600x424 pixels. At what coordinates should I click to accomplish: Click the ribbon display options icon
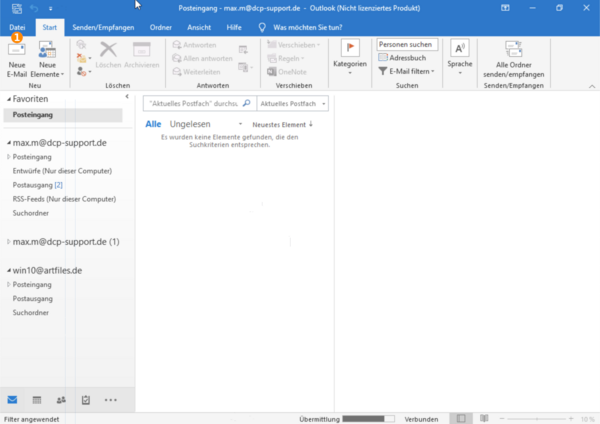pos(505,8)
